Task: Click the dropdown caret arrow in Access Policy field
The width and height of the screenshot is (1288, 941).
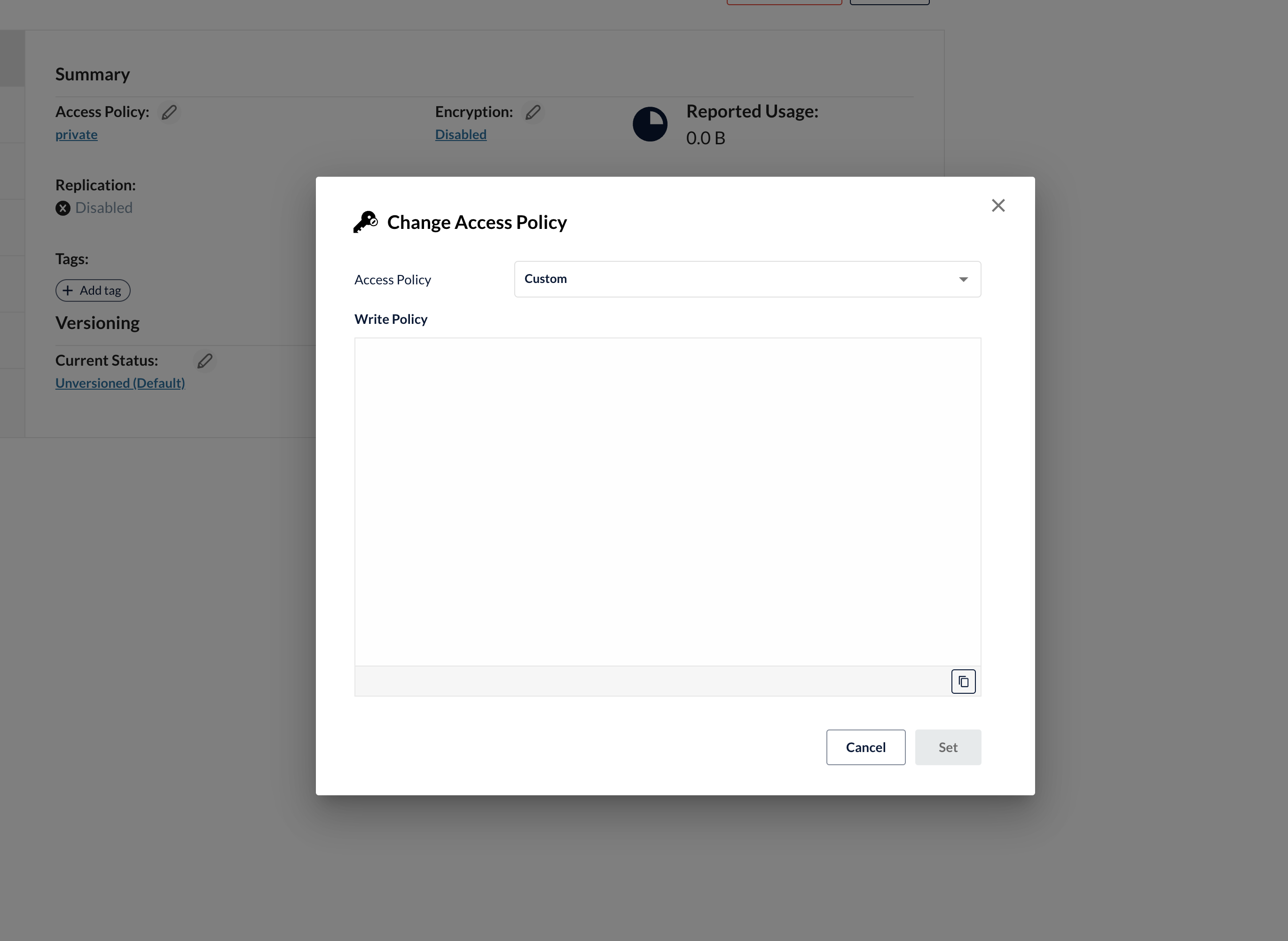Action: pyautogui.click(x=963, y=279)
